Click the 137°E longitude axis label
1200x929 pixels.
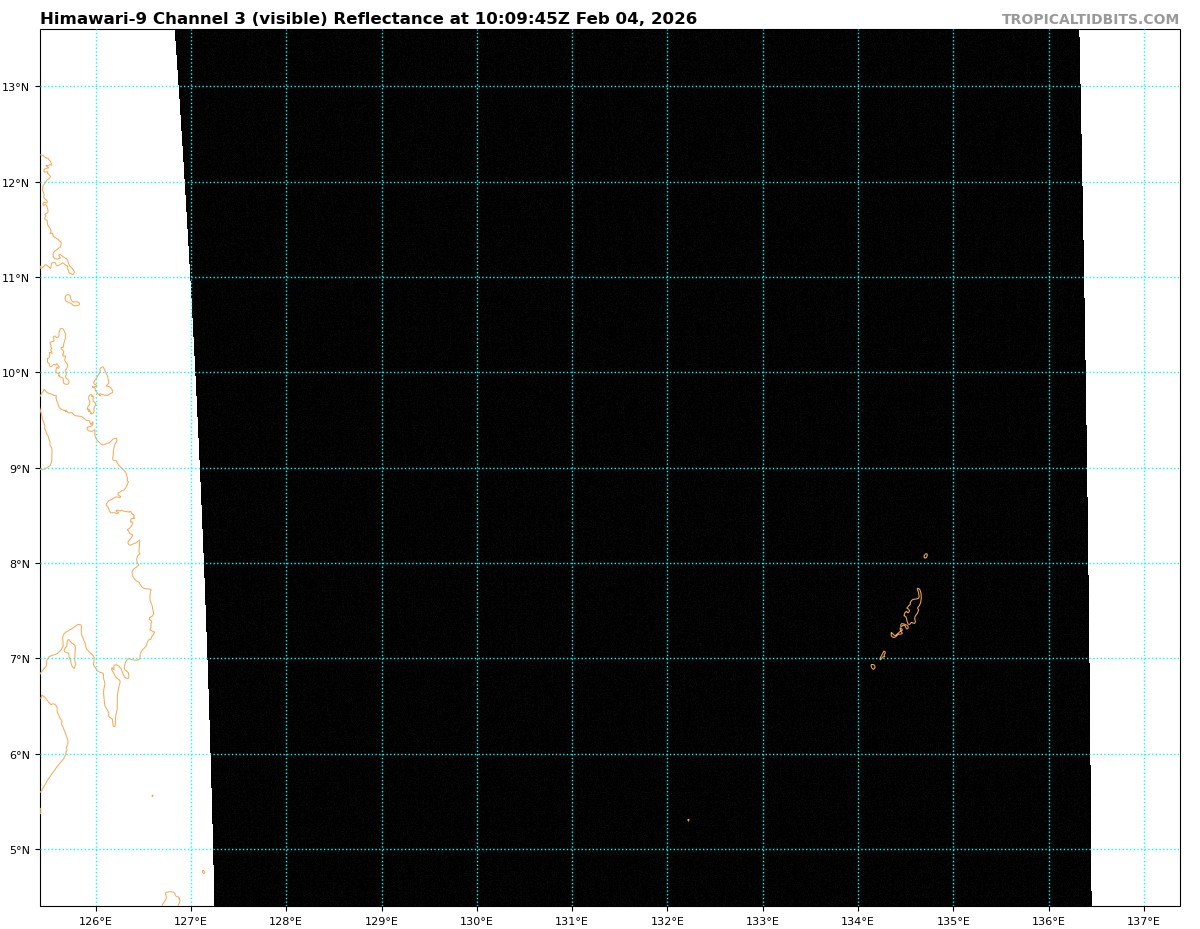click(x=1144, y=921)
